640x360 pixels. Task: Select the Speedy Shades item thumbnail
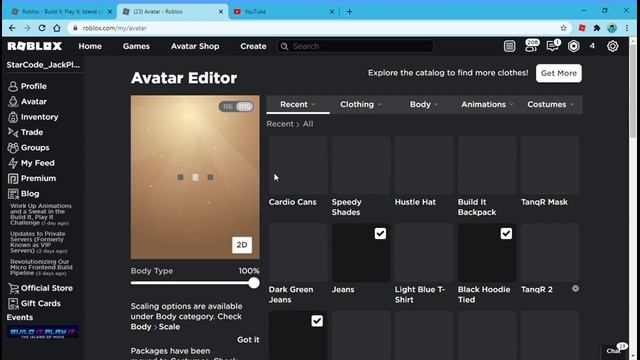361,165
